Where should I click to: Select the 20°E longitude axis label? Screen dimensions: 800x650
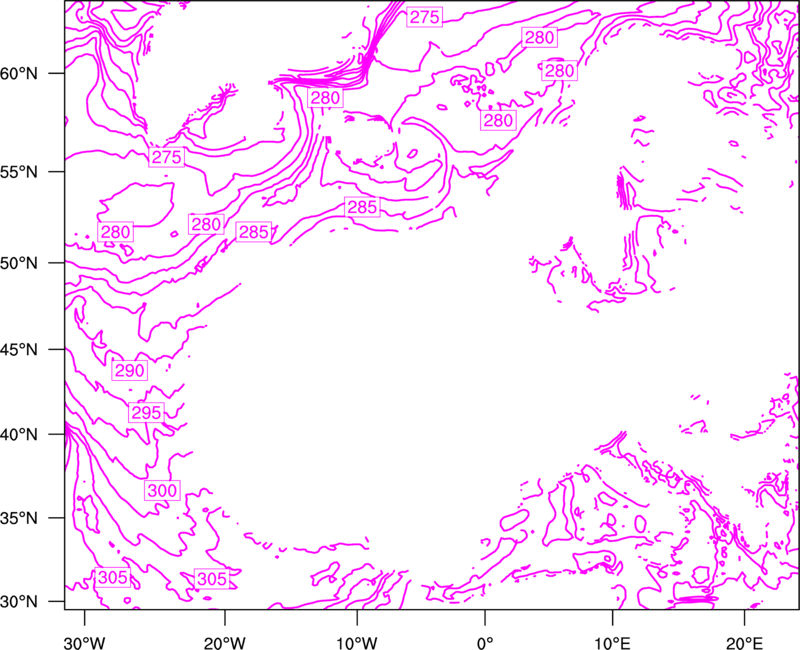(744, 643)
